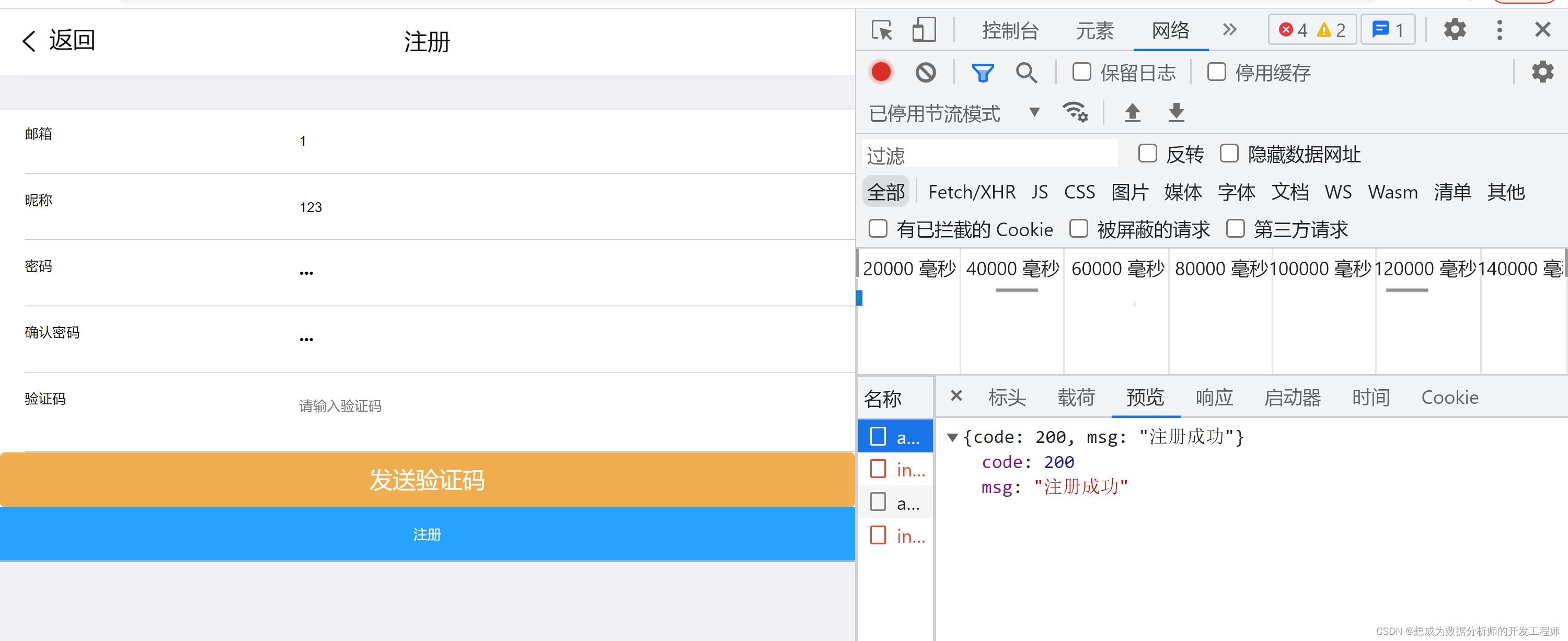Image resolution: width=1568 pixels, height=641 pixels.
Task: Open the network search magnifier
Action: point(1025,73)
